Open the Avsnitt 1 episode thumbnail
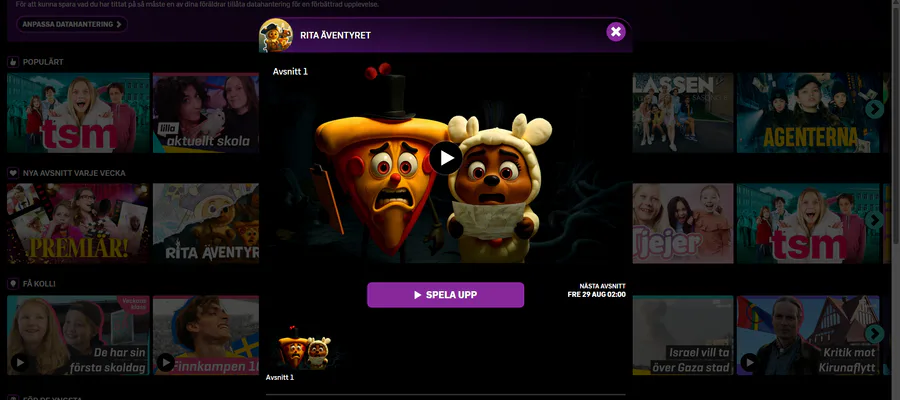This screenshot has height=400, width=900. [304, 348]
